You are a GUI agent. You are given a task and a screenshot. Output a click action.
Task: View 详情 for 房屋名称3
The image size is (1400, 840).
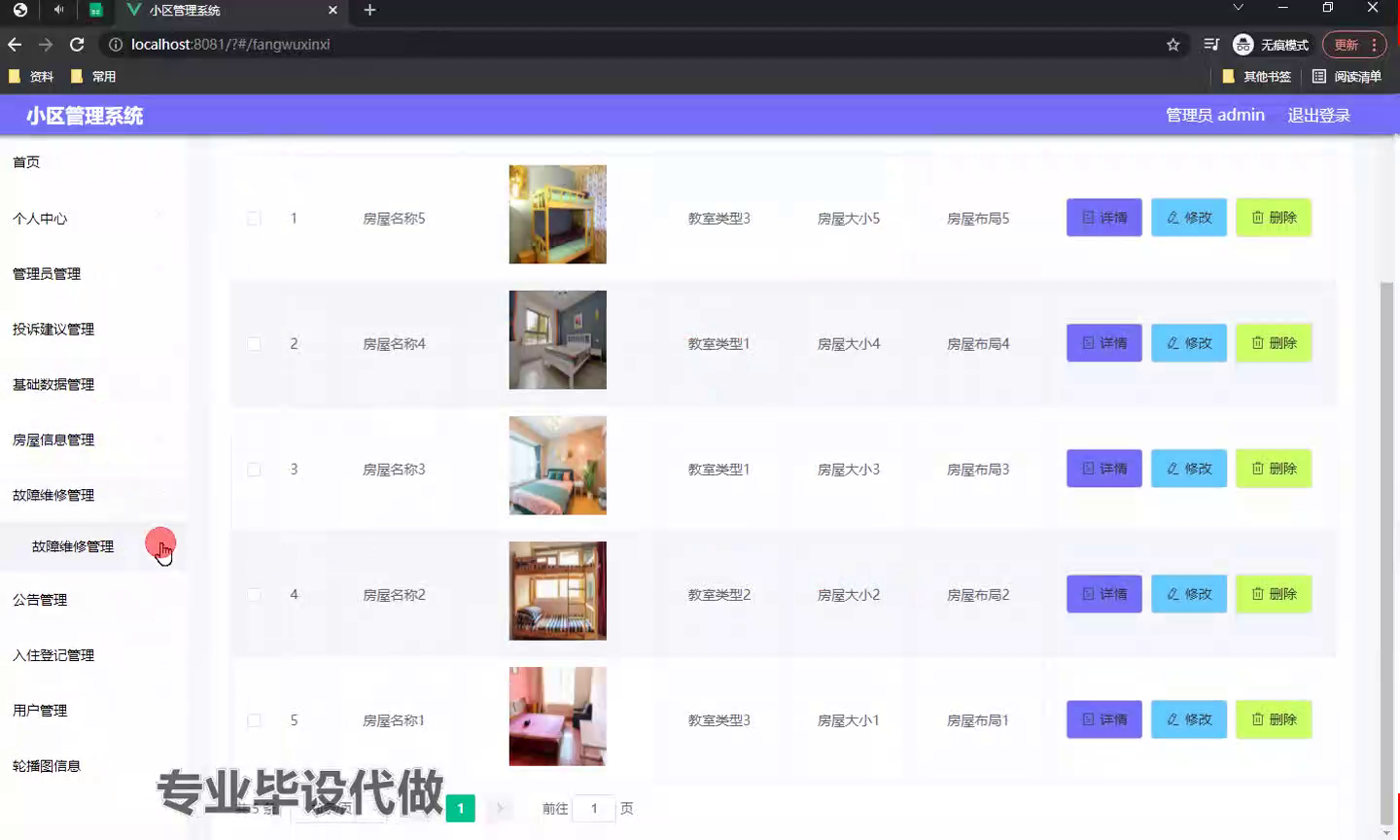pos(1103,469)
